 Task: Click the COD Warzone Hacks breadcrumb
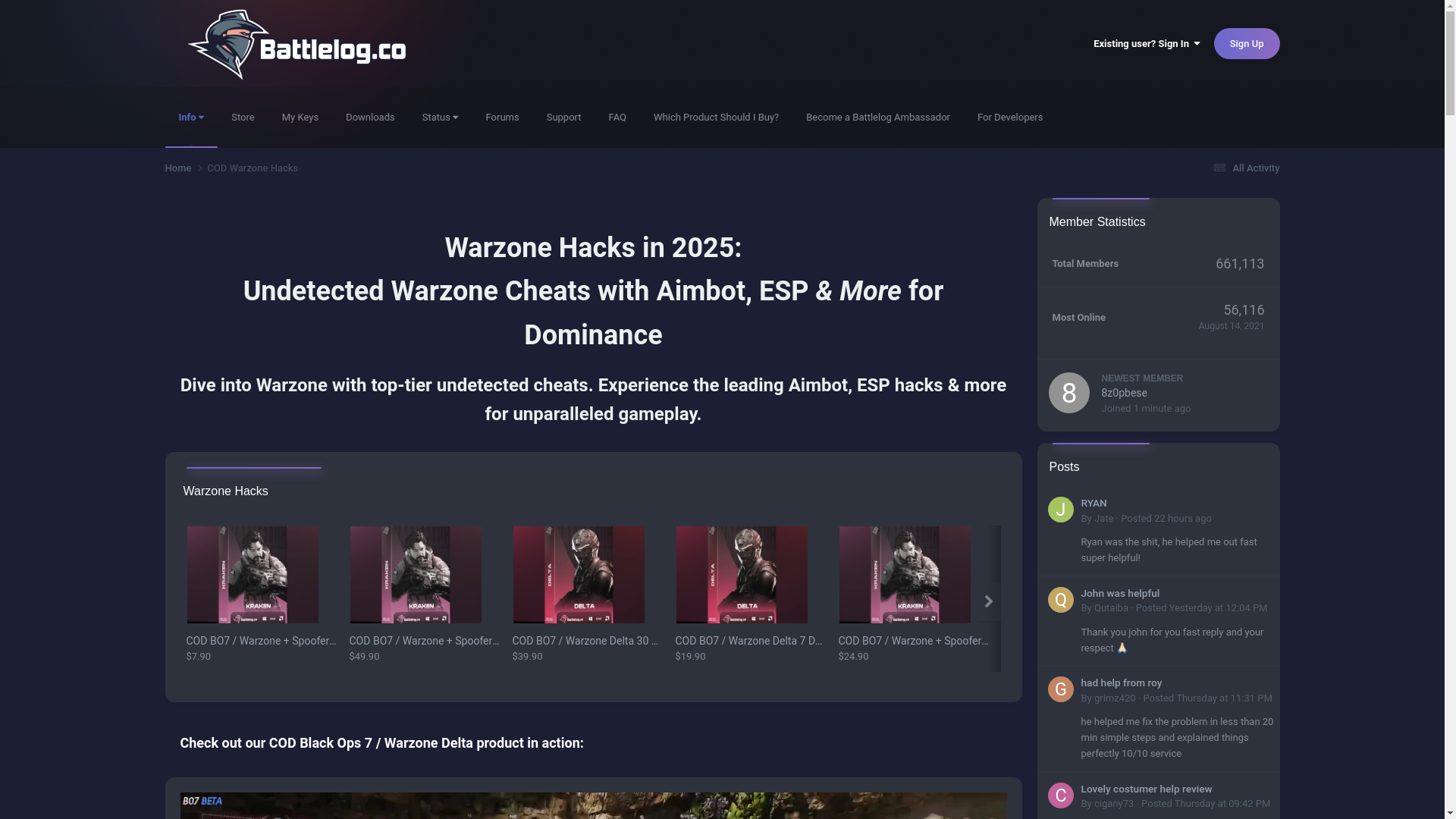253,168
